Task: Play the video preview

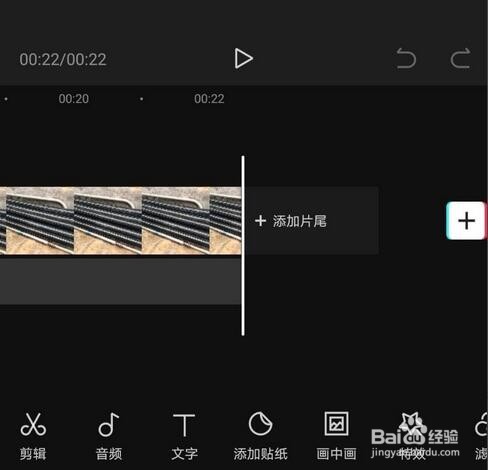Action: click(244, 59)
